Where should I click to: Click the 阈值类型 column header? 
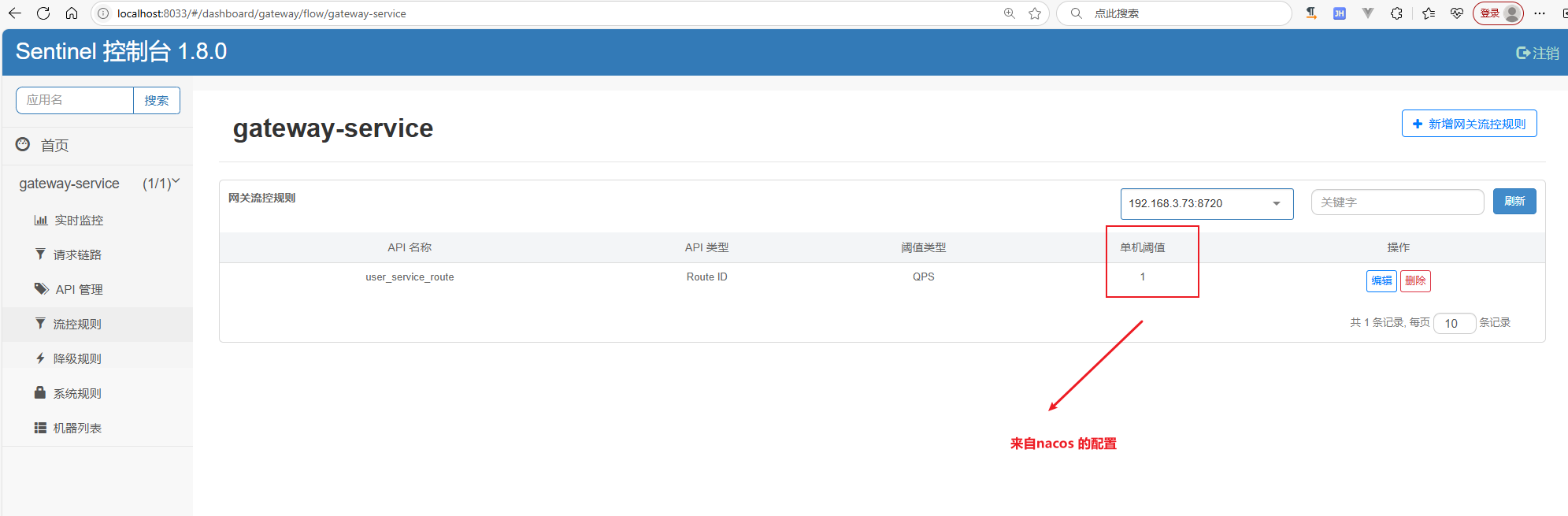[924, 247]
